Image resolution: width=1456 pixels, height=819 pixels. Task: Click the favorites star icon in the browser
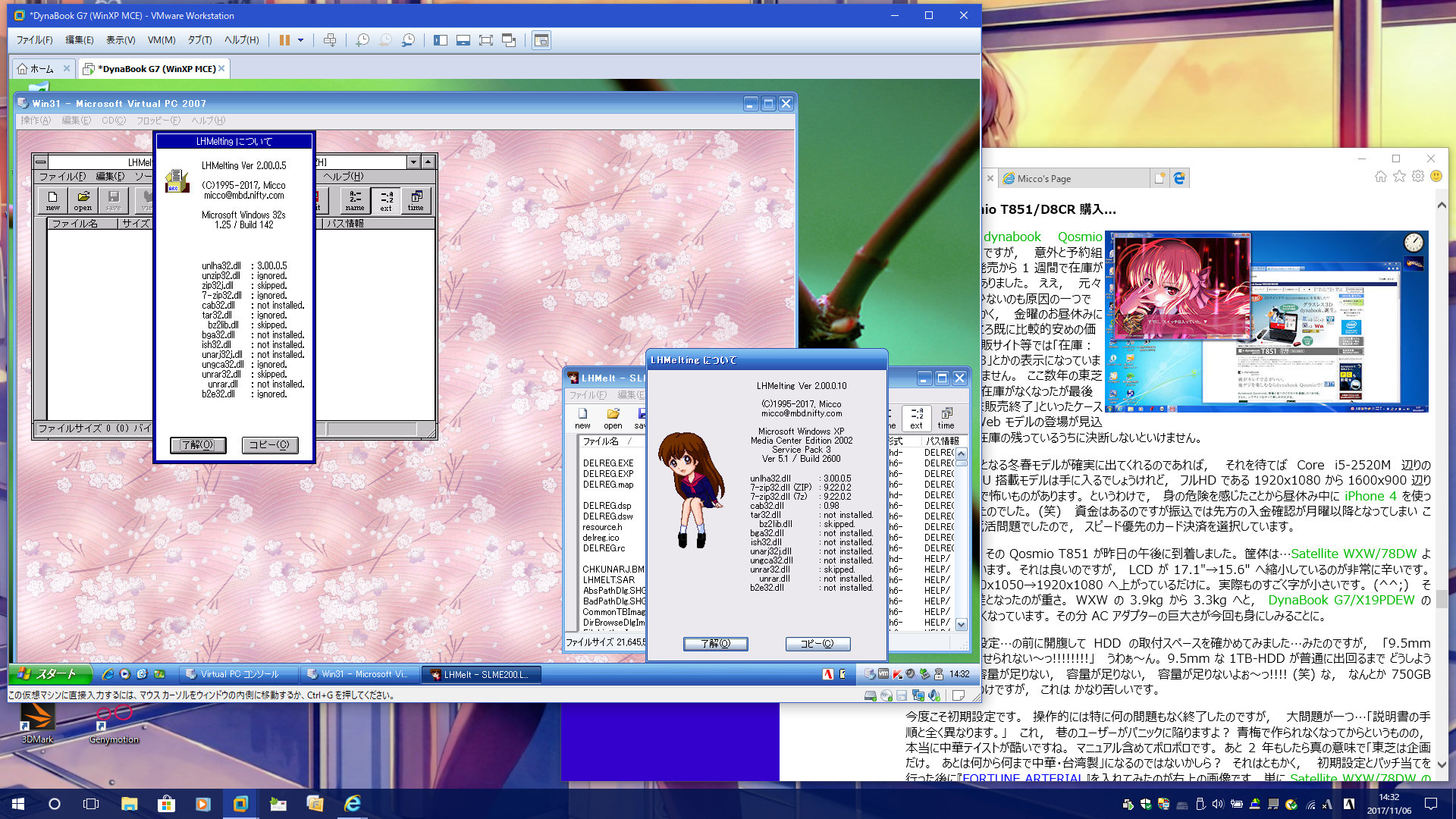coord(1400,177)
